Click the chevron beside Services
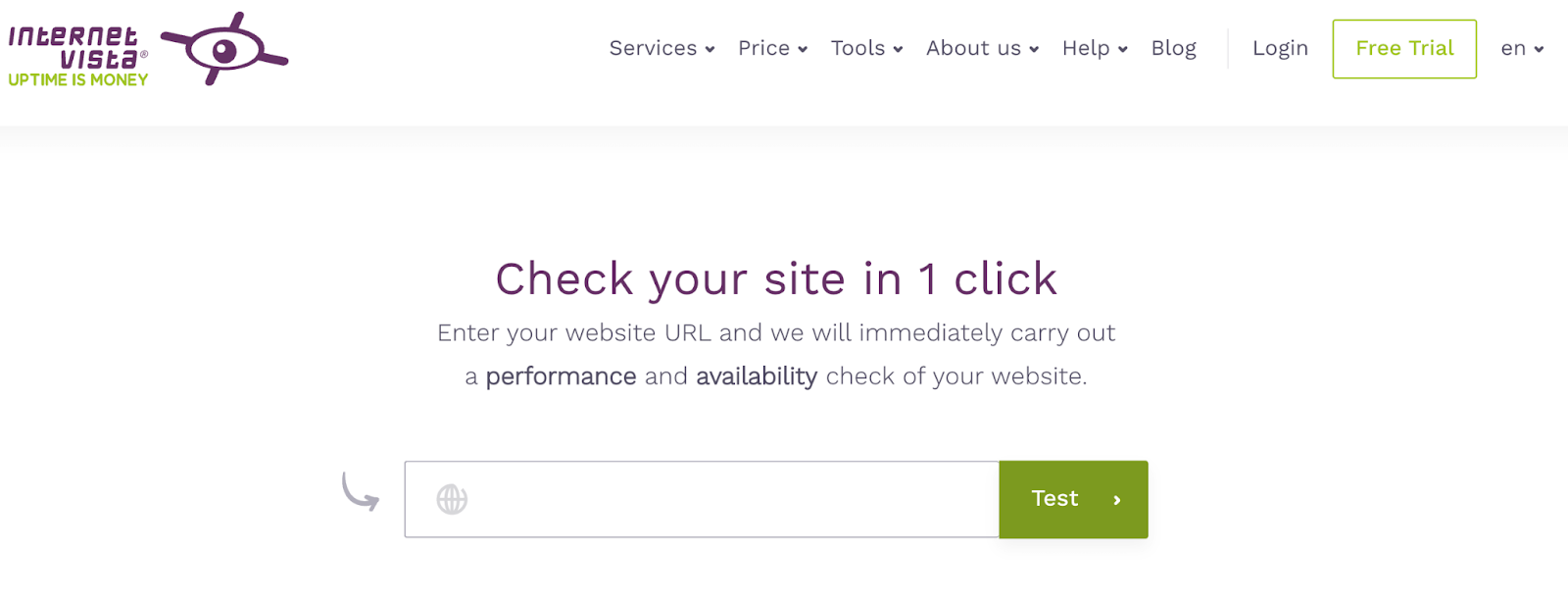This screenshot has height=600, width=1568. coord(709,49)
